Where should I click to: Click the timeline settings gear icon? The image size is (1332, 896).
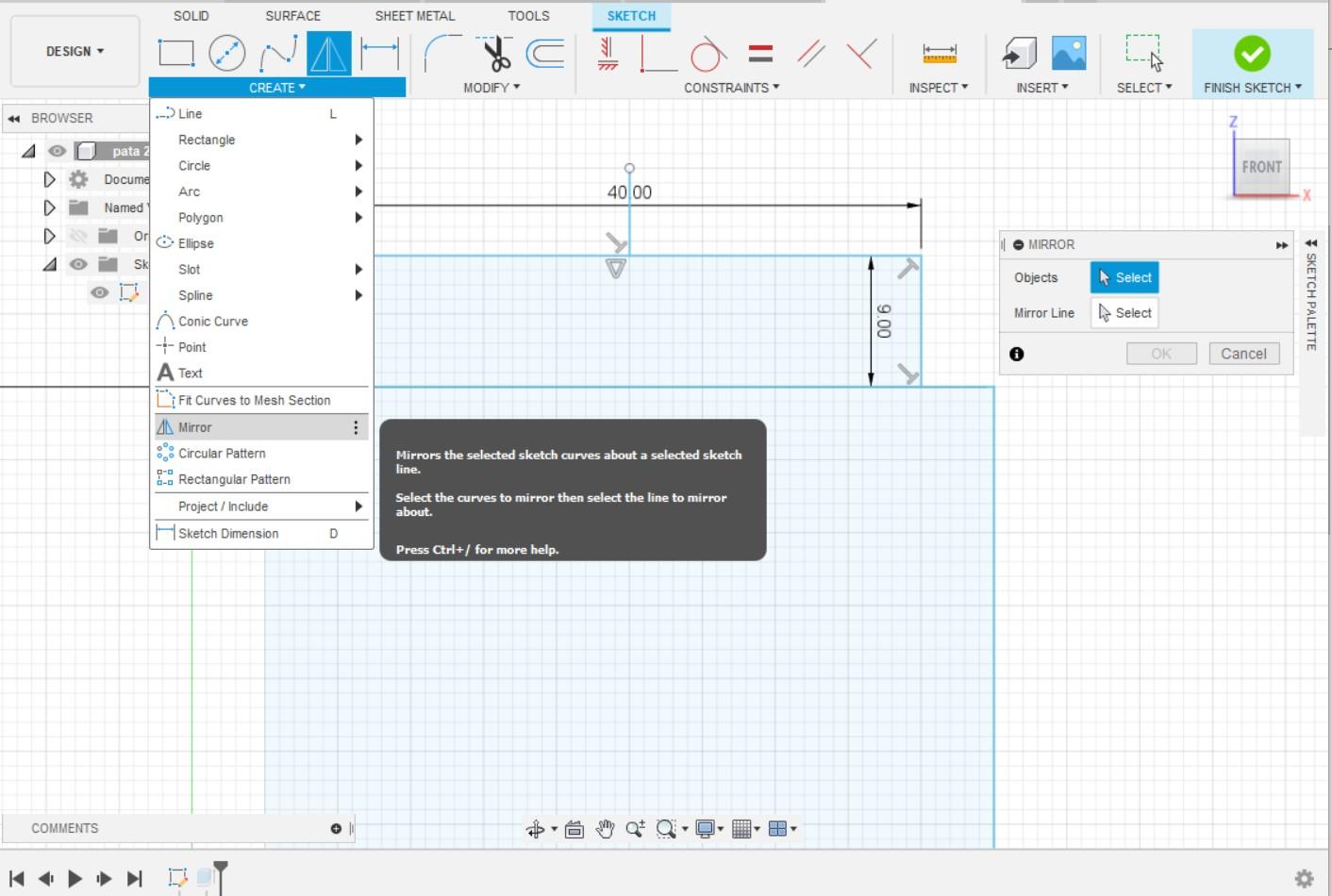pos(1305,879)
